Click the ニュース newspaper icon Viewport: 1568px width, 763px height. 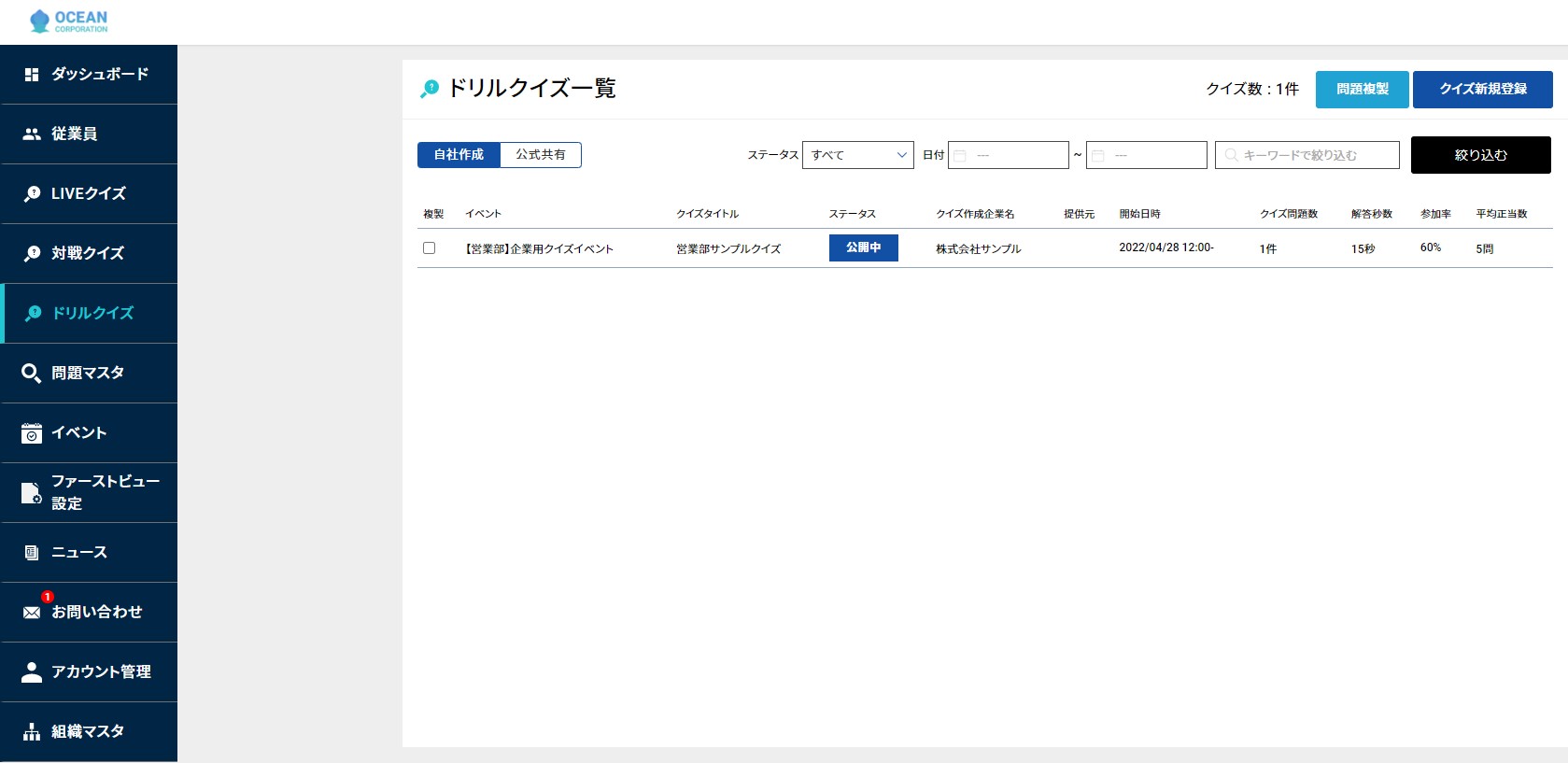tap(32, 553)
